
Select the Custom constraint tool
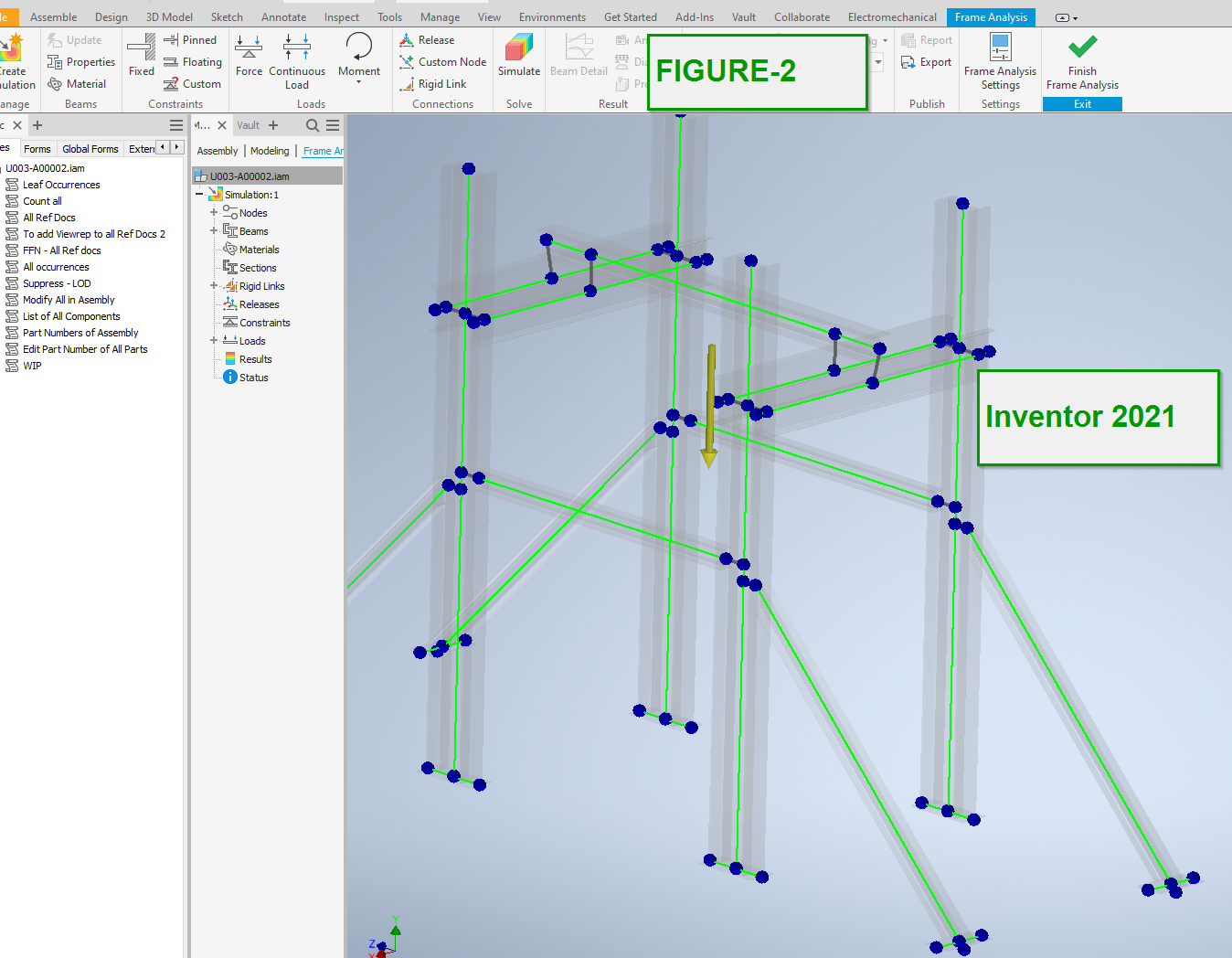coord(192,84)
